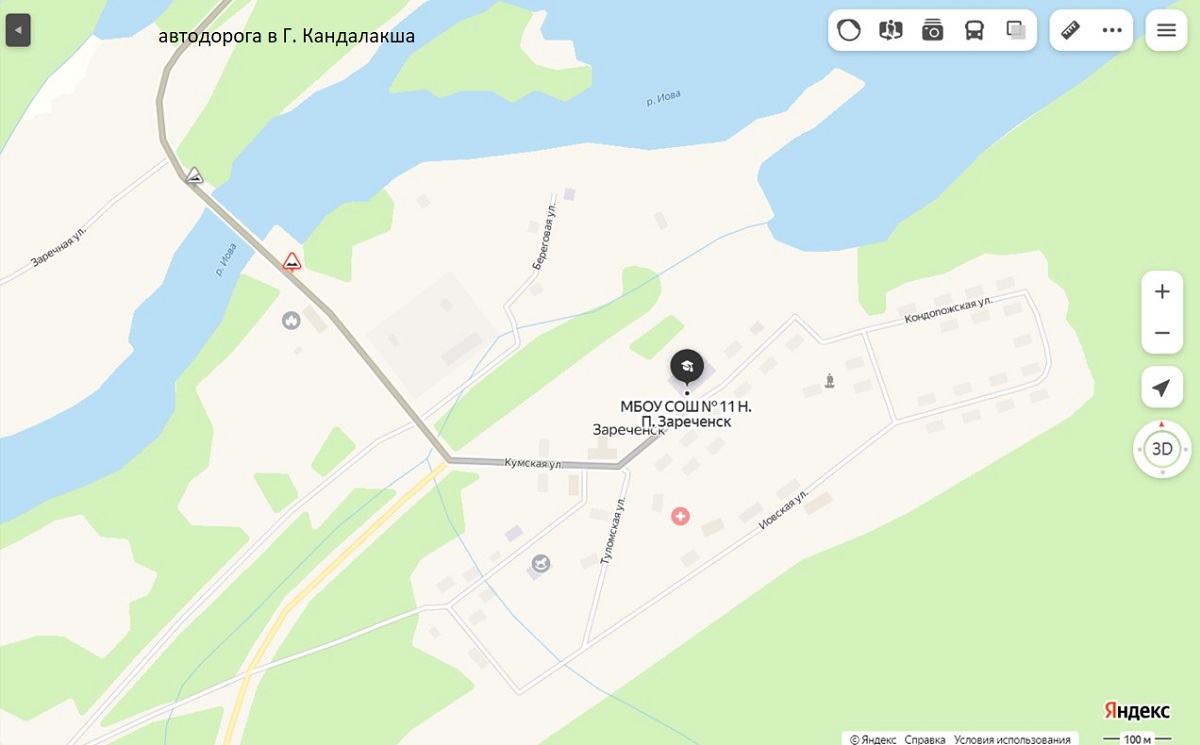This screenshot has width=1200, height=745.
Task: Select the red cross medical marker
Action: pos(680,516)
